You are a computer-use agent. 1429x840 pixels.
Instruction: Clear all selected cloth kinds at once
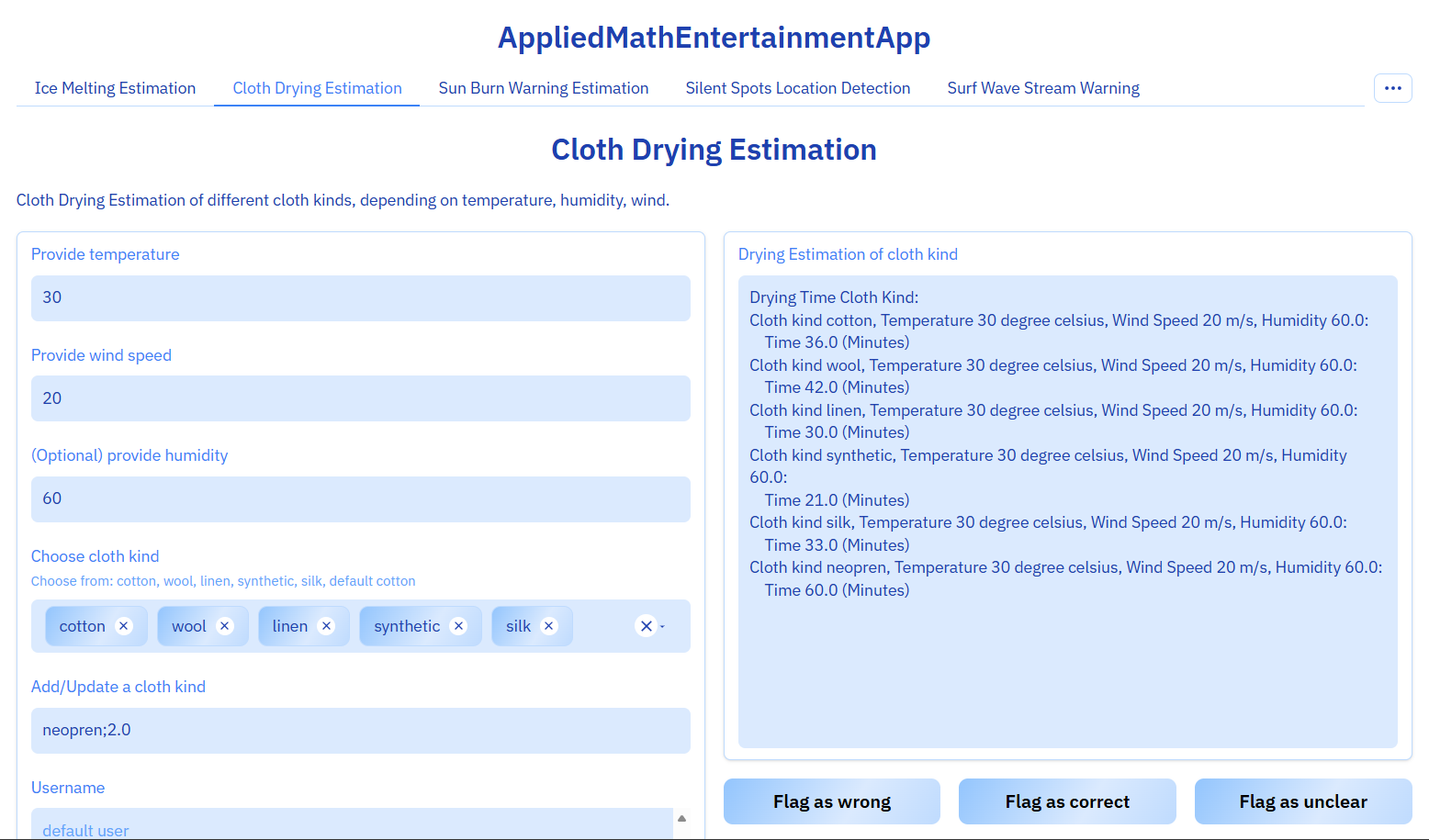coord(646,625)
